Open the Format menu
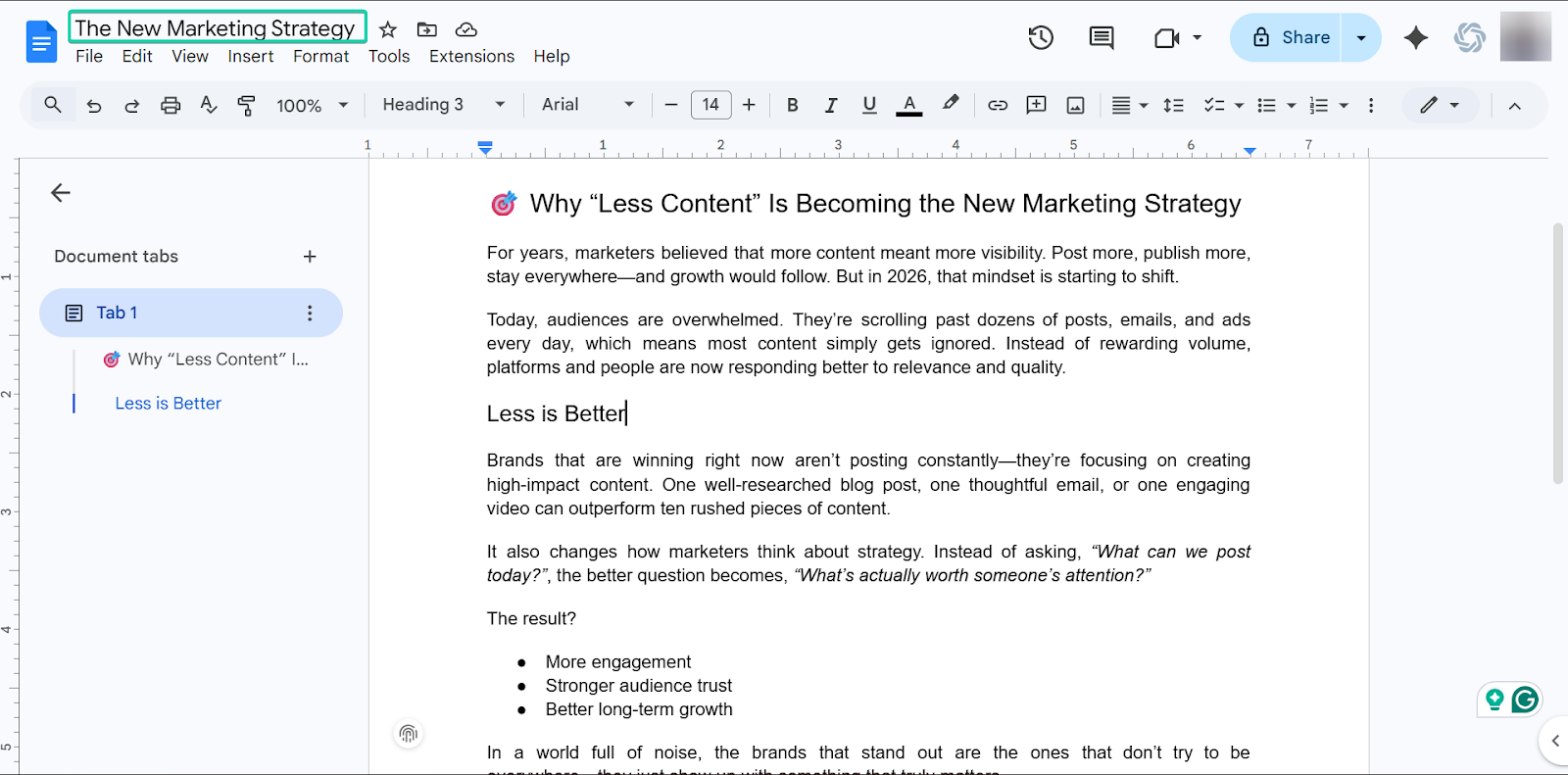Image resolution: width=1568 pixels, height=775 pixels. (320, 57)
